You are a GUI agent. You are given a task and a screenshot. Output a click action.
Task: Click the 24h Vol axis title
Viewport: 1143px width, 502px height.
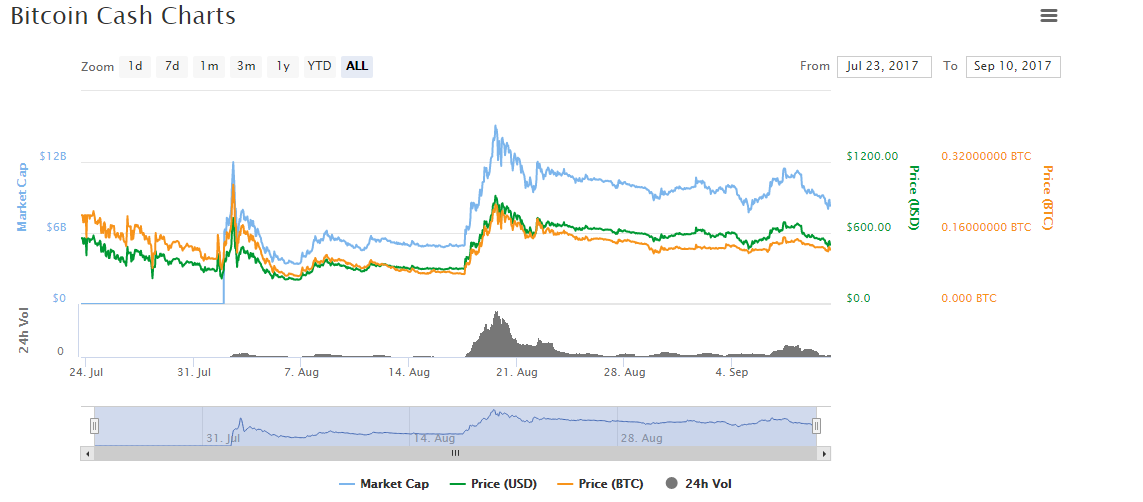(x=23, y=332)
